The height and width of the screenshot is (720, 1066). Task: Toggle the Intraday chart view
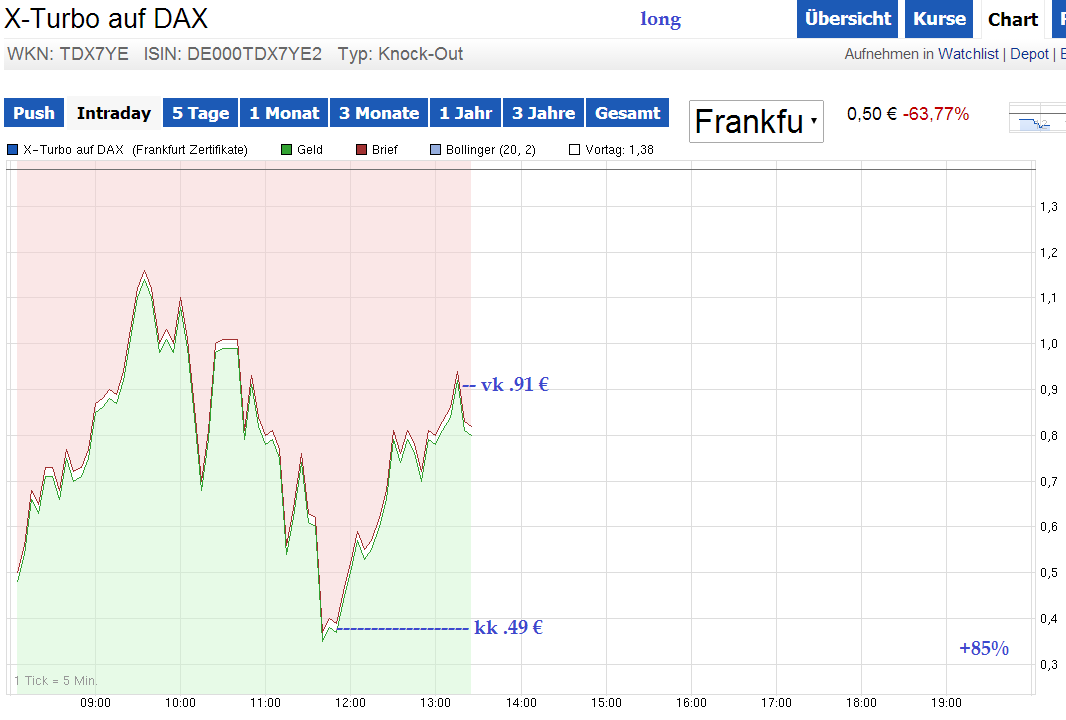point(112,113)
